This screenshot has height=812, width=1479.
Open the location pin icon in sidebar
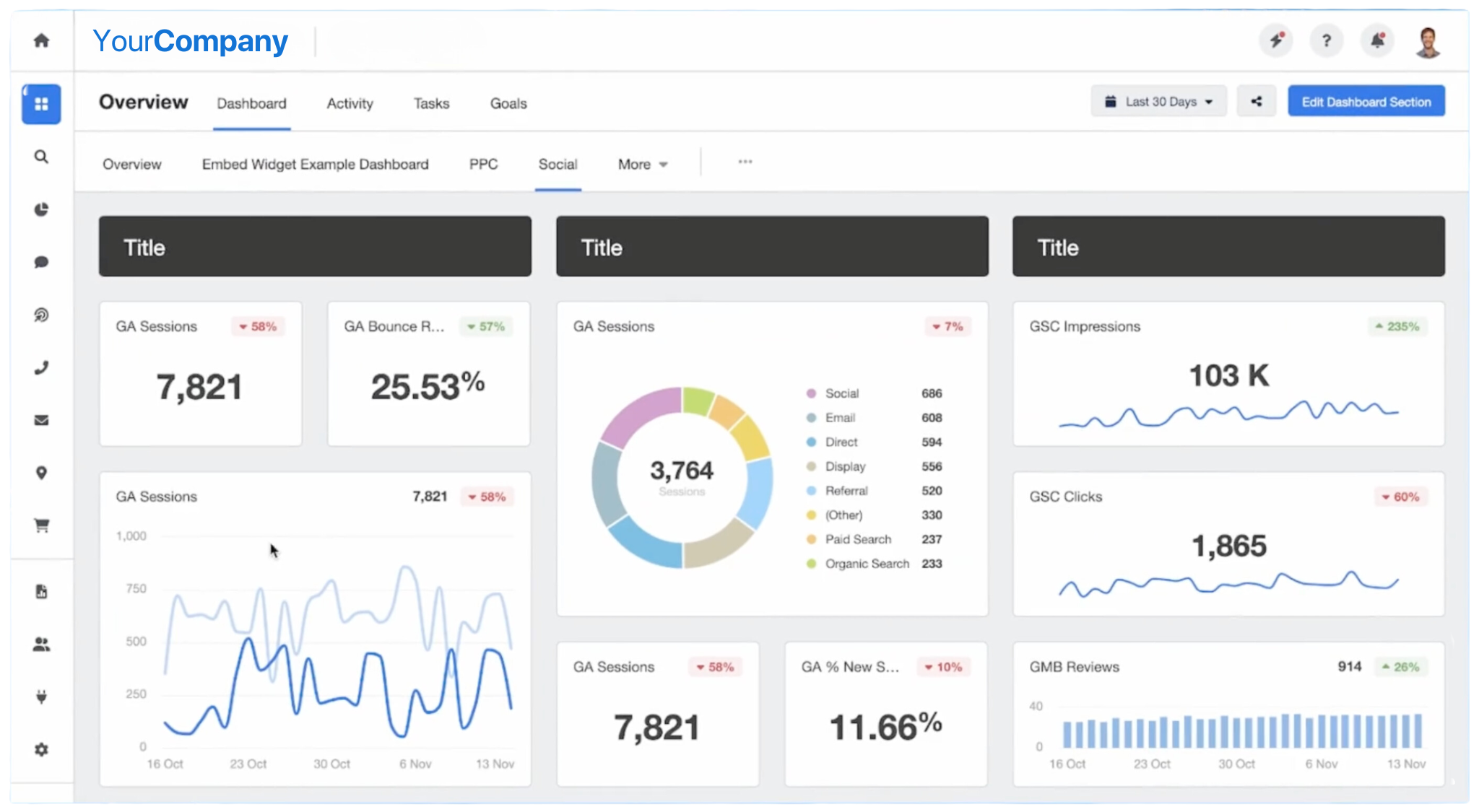41,473
